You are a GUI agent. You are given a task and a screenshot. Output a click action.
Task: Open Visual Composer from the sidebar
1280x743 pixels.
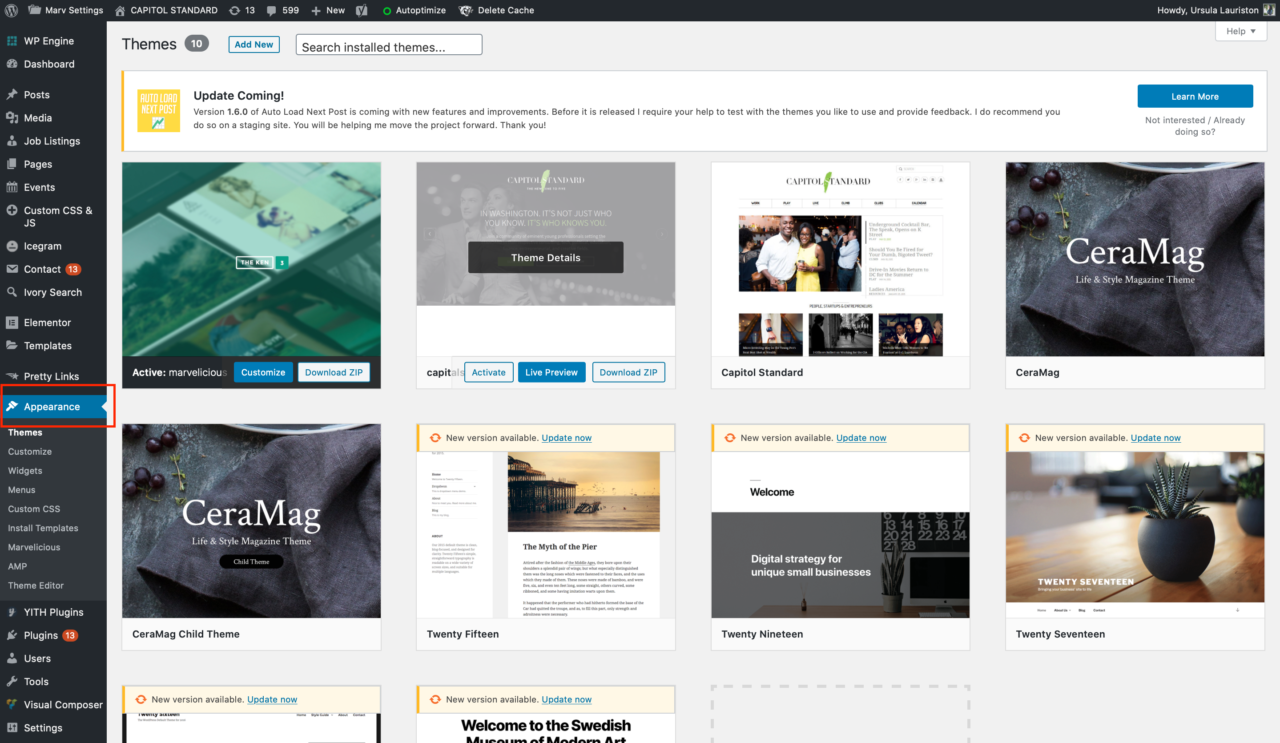tap(11, 704)
